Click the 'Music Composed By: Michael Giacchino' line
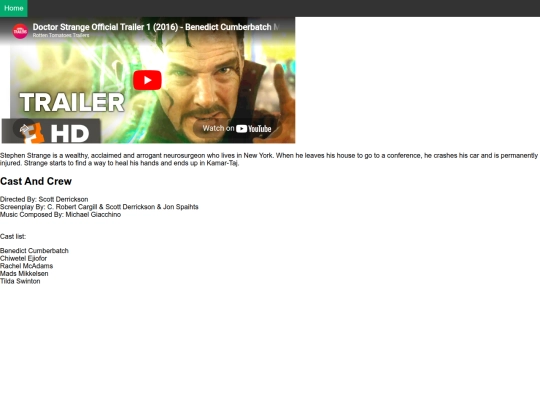 pyautogui.click(x=61, y=215)
